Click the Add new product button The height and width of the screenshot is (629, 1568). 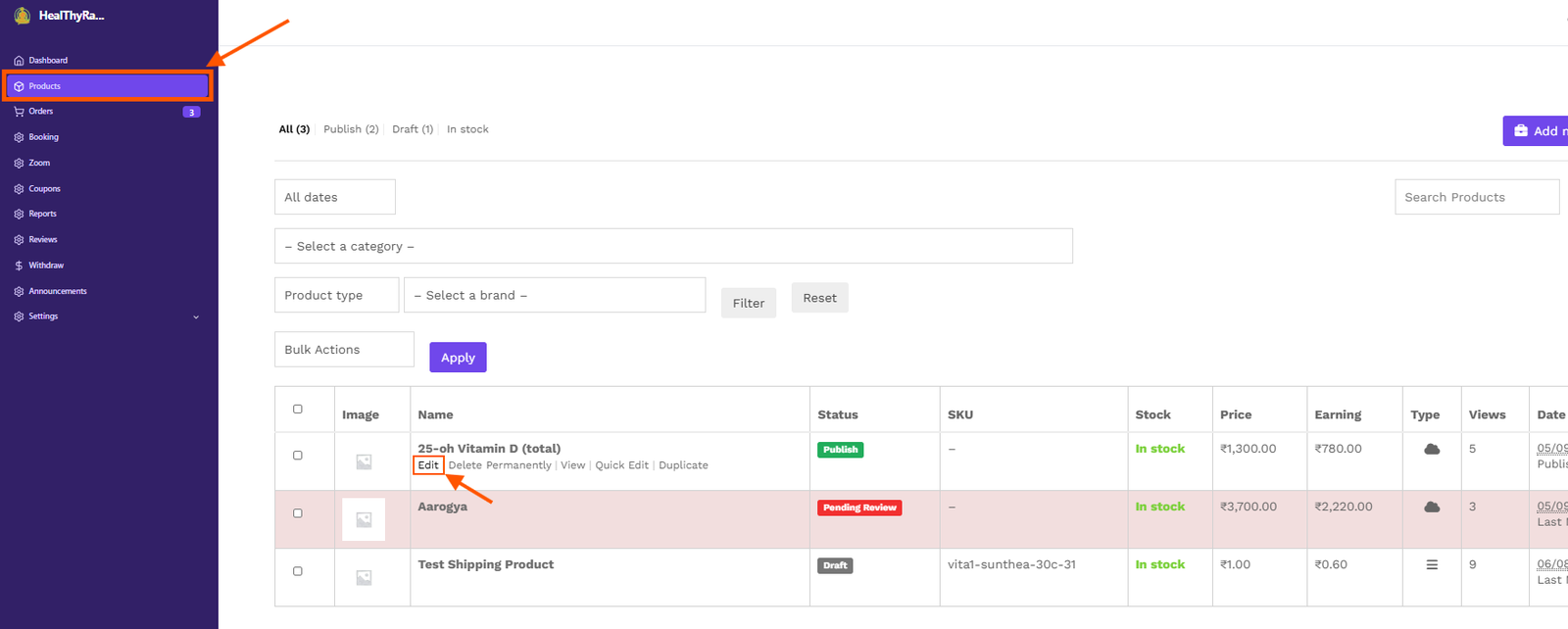coord(1536,130)
